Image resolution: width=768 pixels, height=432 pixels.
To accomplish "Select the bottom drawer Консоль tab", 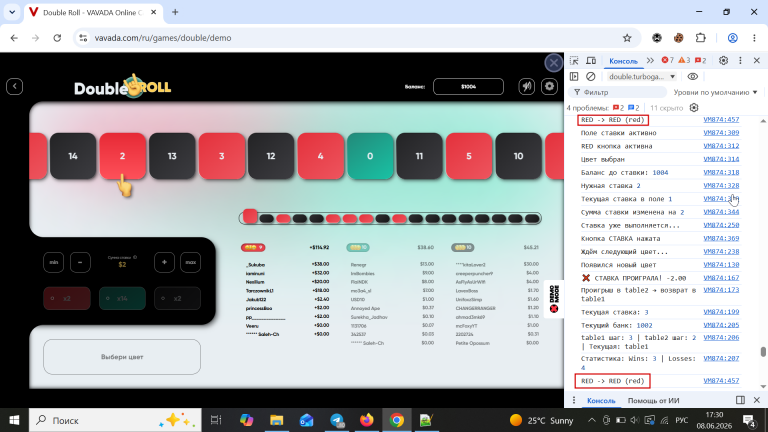I will coord(601,400).
